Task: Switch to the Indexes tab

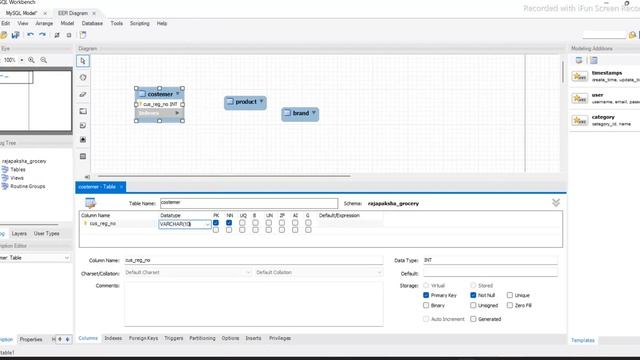Action: tap(113, 338)
